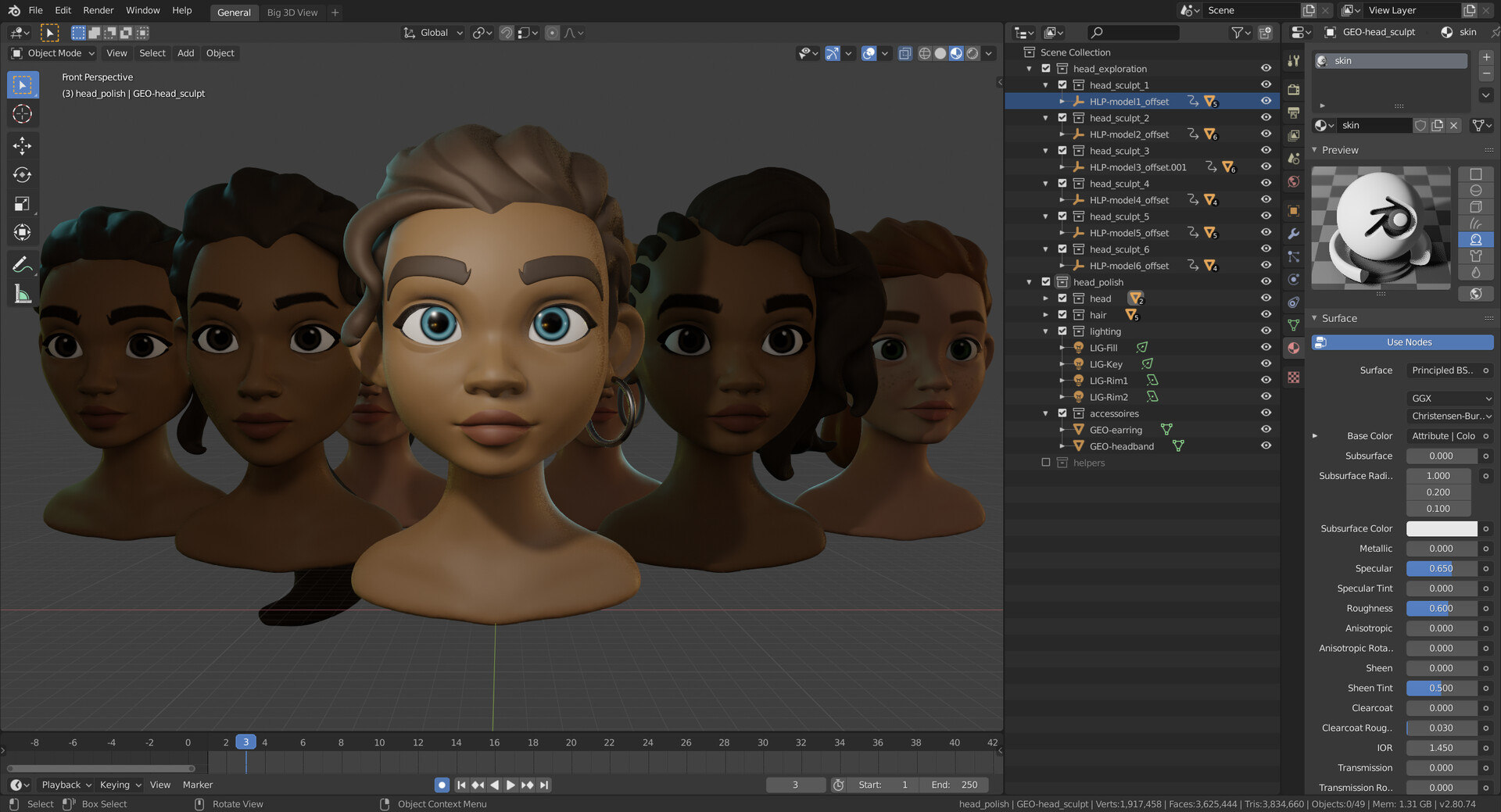Open the Modifiers properties tab (wrench)
1501x812 pixels.
1294,234
